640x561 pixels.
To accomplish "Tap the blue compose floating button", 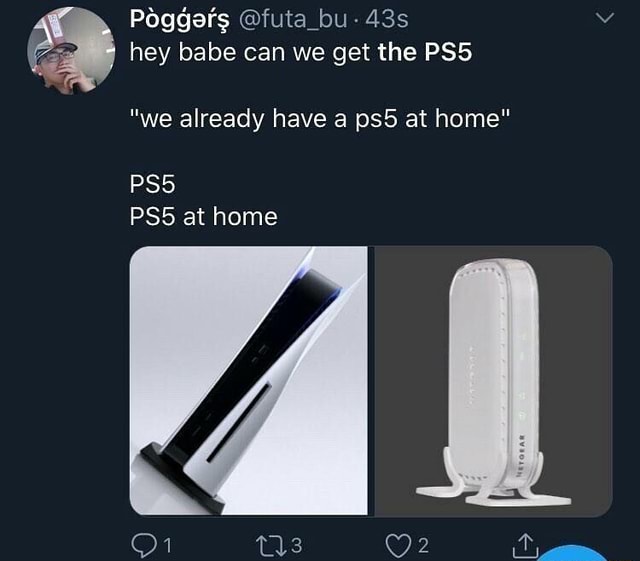I will [573, 553].
